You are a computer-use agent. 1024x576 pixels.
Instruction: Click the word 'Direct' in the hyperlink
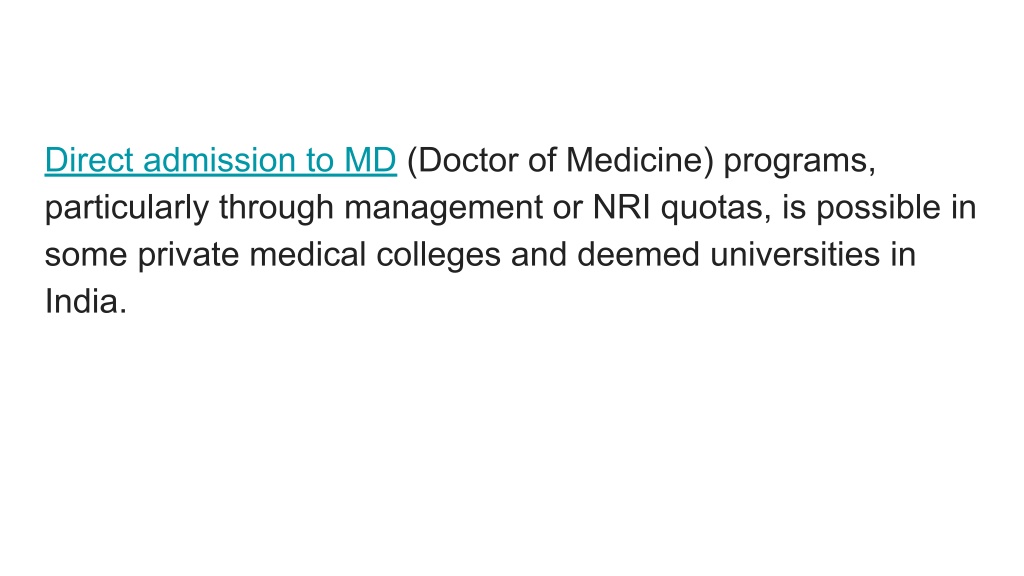click(89, 160)
